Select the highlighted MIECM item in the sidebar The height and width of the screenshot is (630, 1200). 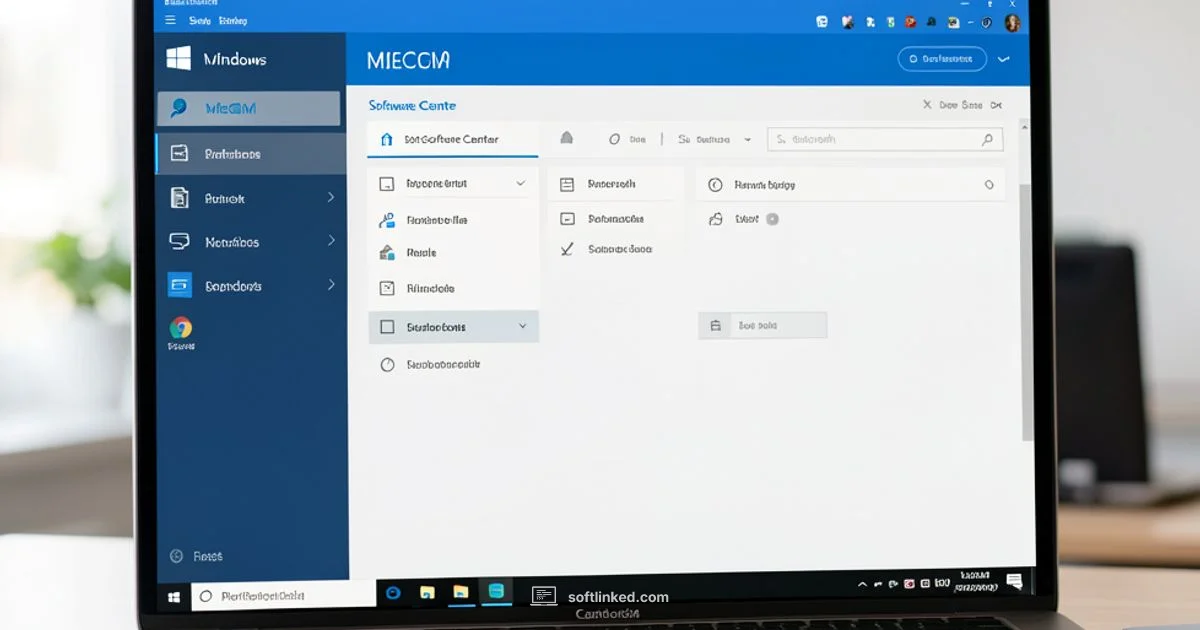[248, 108]
